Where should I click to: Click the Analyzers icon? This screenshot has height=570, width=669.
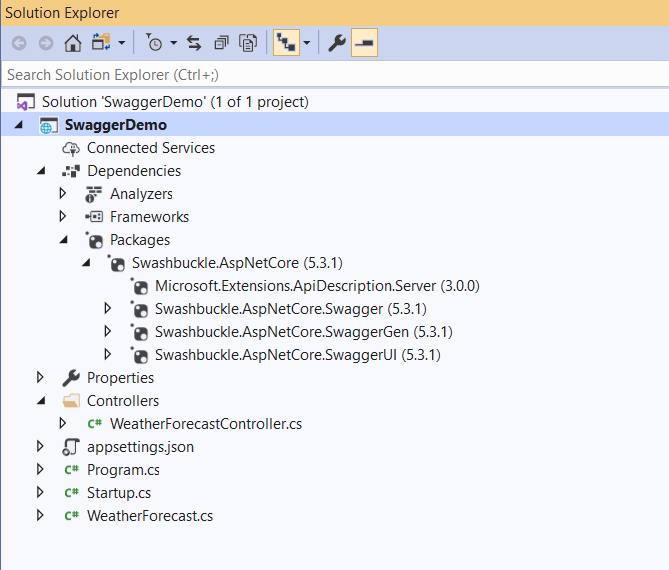click(x=93, y=194)
